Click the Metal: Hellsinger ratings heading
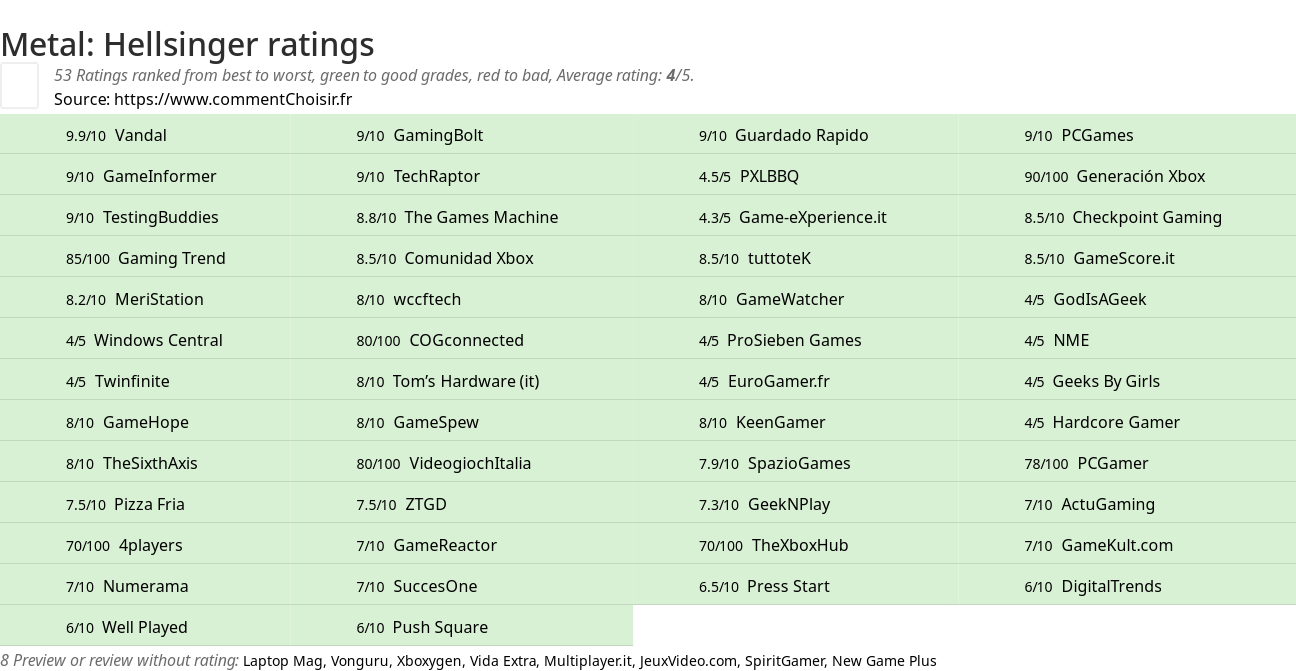 187,44
